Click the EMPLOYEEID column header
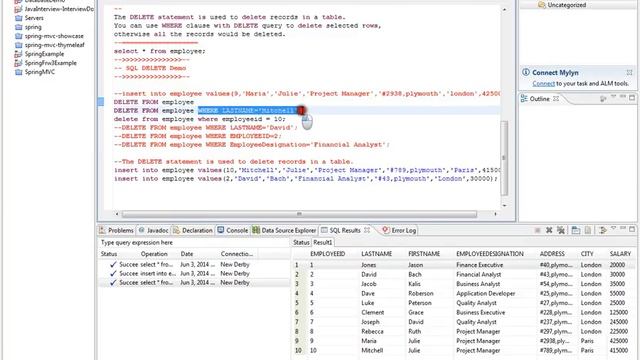The image size is (640, 360). [328, 254]
